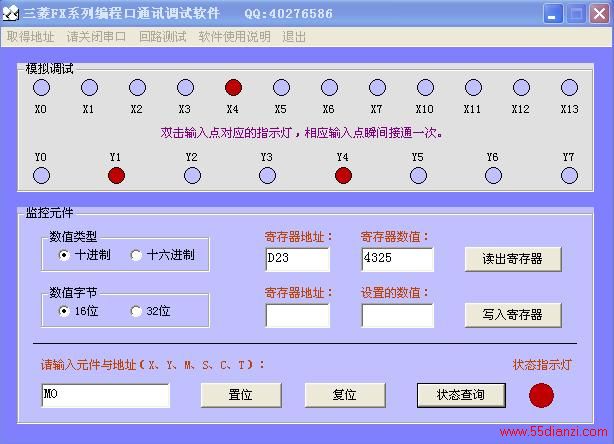
Task: Click the red Y1 output indicator lamp
Action: click(x=116, y=175)
